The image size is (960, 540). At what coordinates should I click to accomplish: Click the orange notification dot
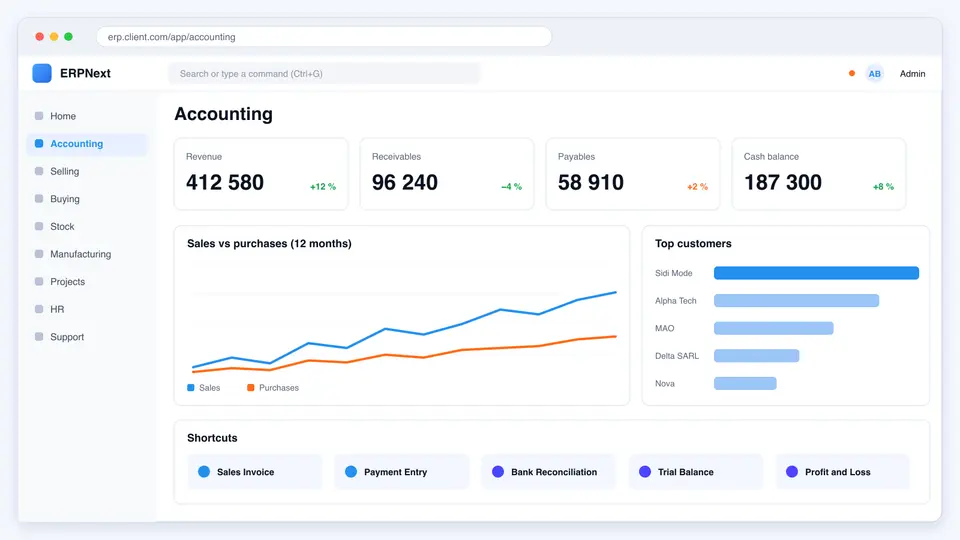coord(852,73)
